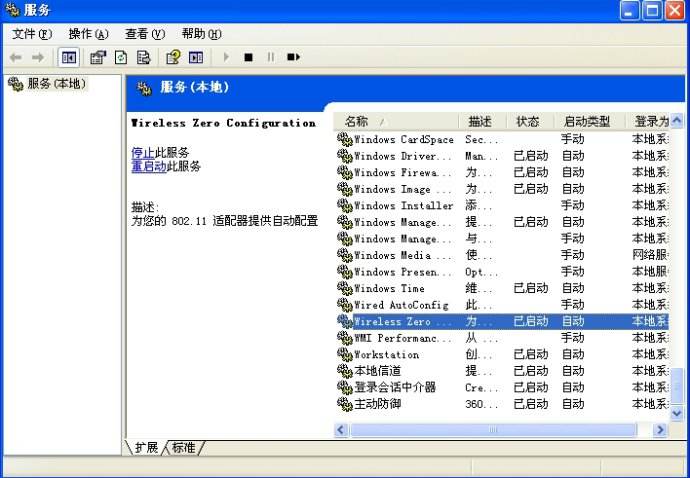This screenshot has height=478, width=690.
Task: Select the 主动防御 service name
Action: click(378, 404)
